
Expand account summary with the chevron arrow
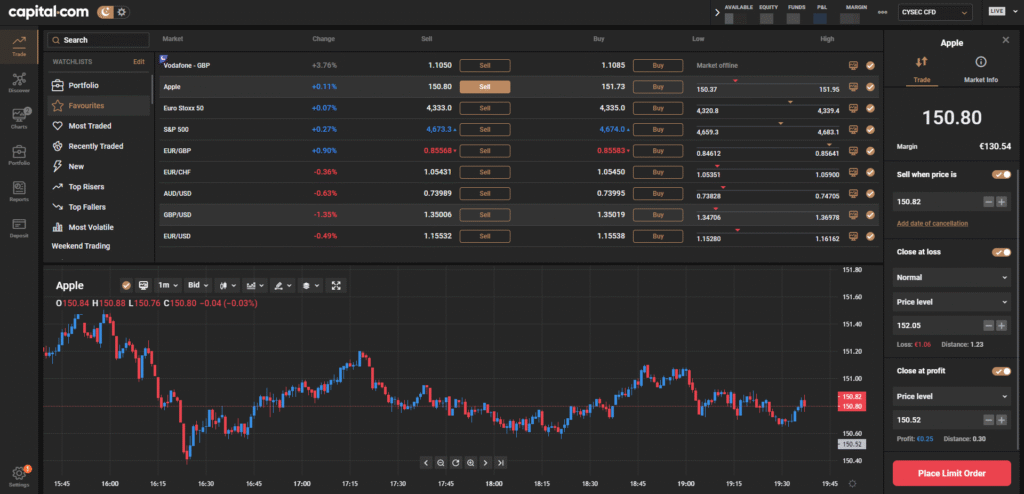pyautogui.click(x=717, y=12)
